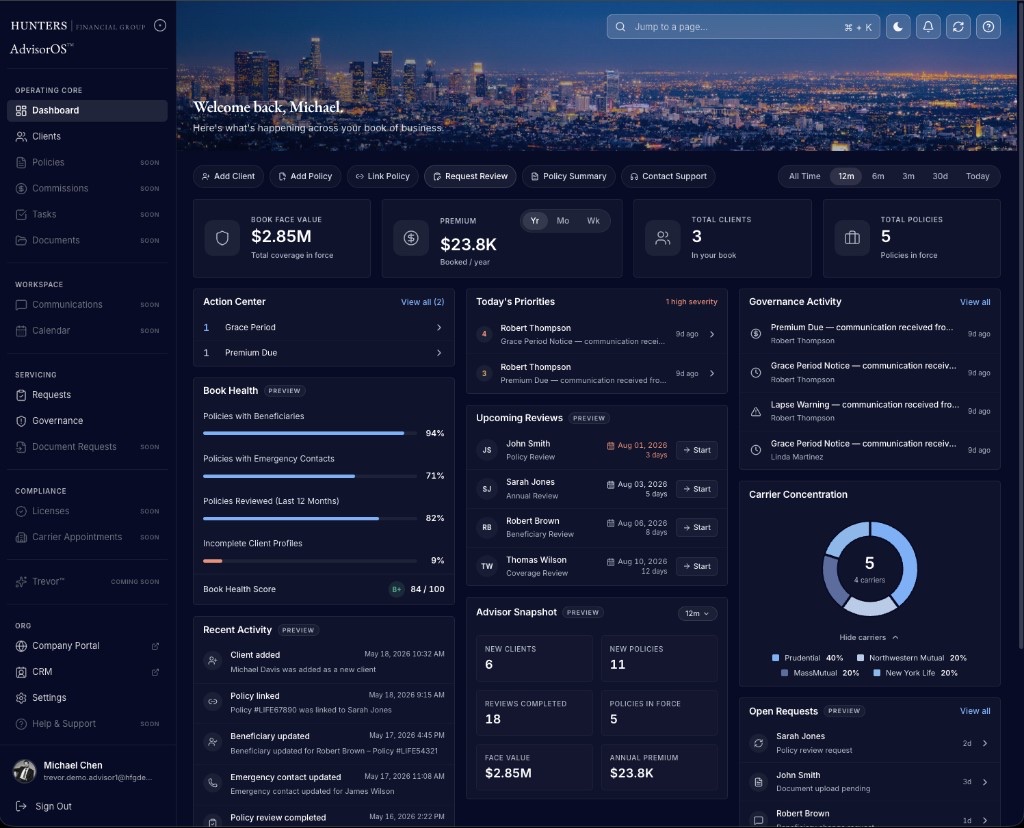
Task: Click the Policy linked activity icon
Action: tap(212, 702)
